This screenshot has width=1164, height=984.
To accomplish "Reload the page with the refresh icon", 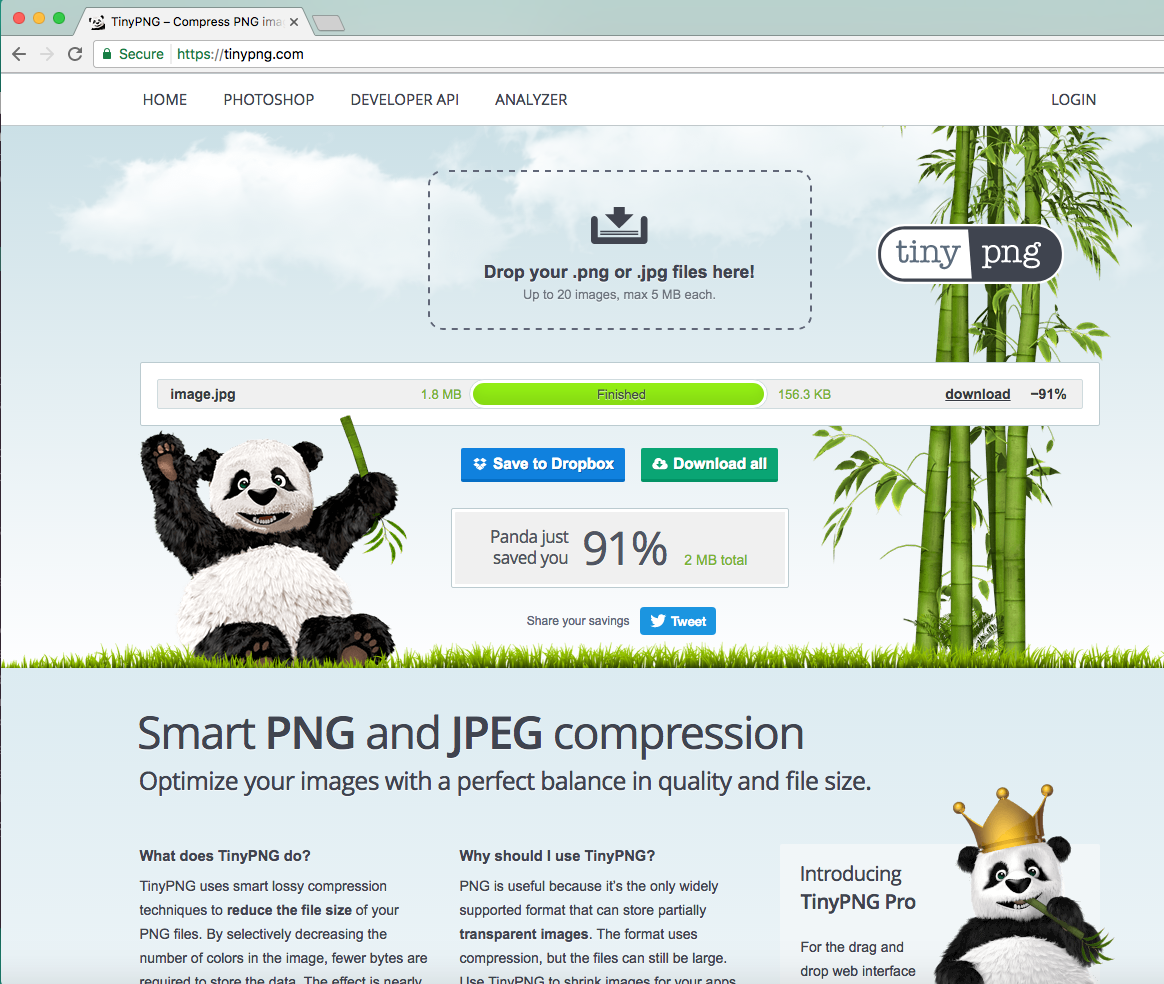I will (x=75, y=54).
